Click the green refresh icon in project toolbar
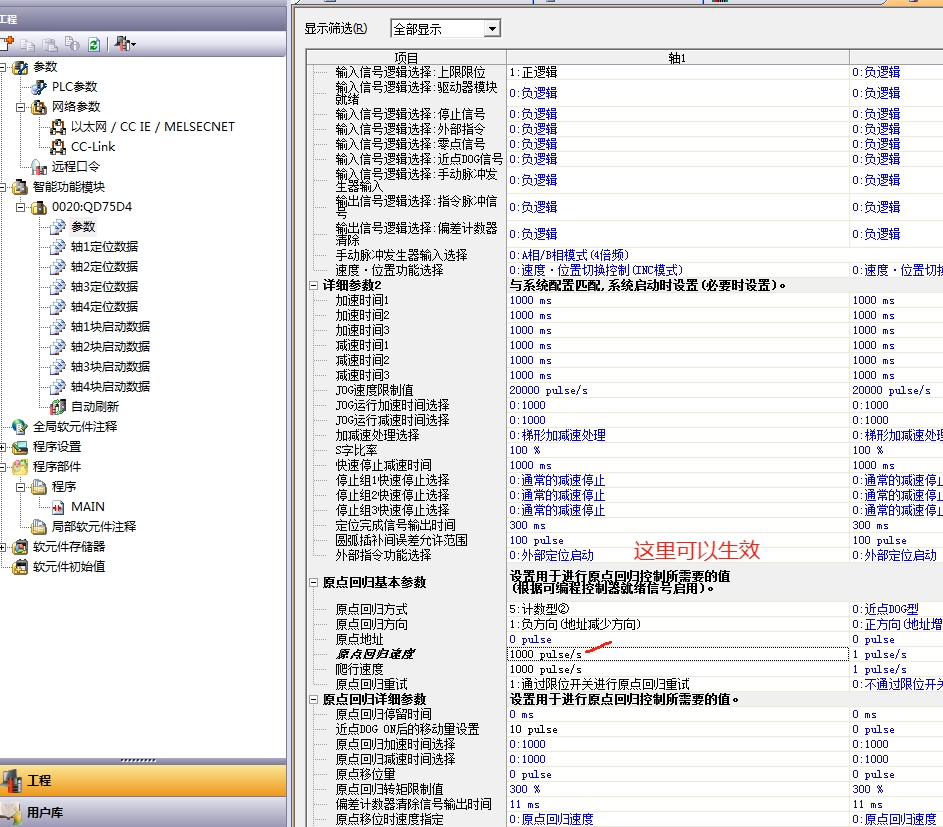This screenshot has height=827, width=943. pyautogui.click(x=93, y=44)
